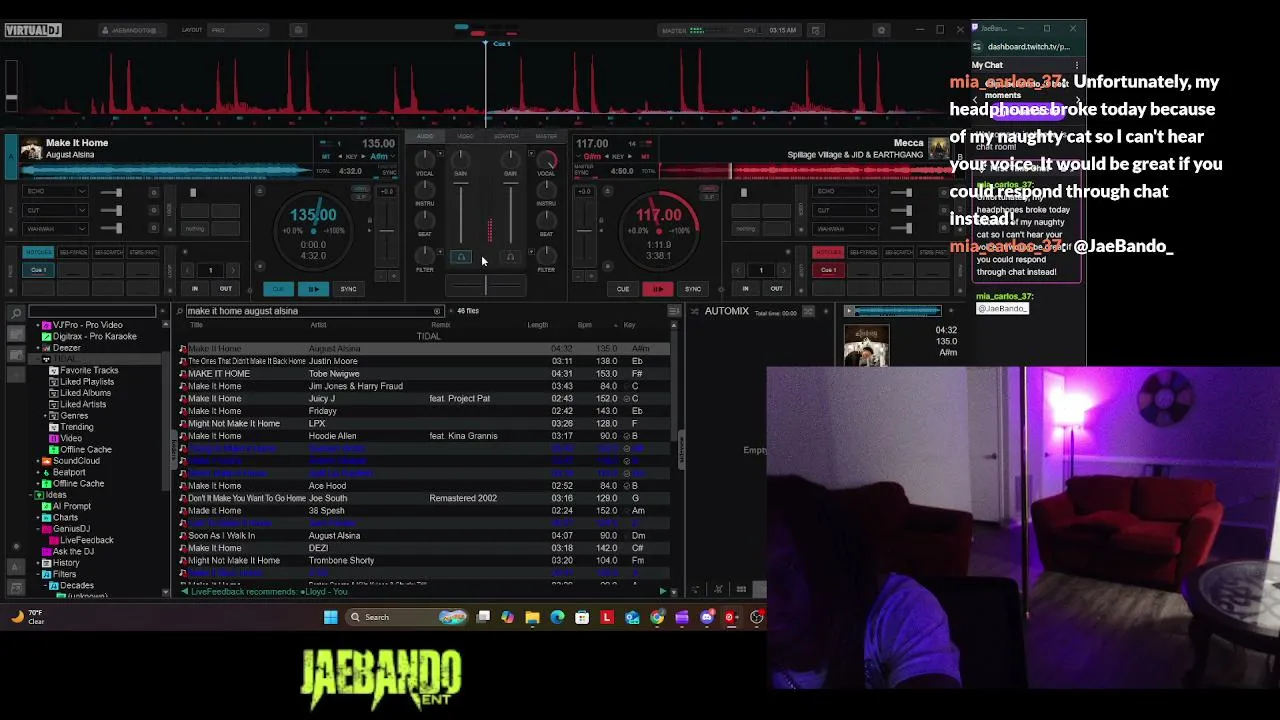This screenshot has height=720, width=1280.
Task: Open Microsoft Edge from taskbar
Action: point(557,617)
